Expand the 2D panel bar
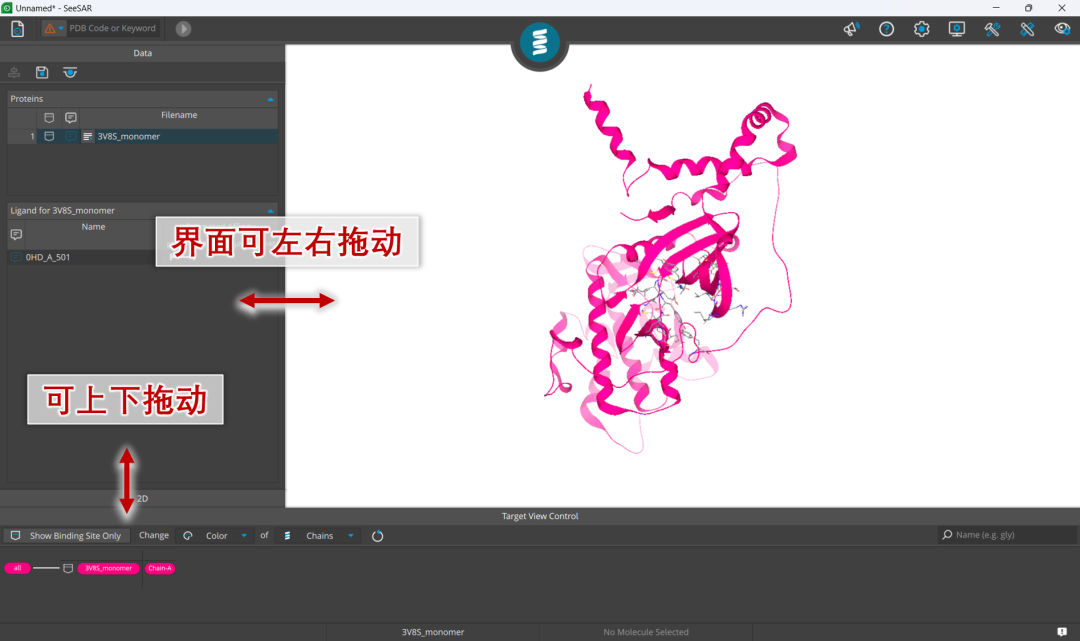This screenshot has width=1080, height=641. click(143, 498)
